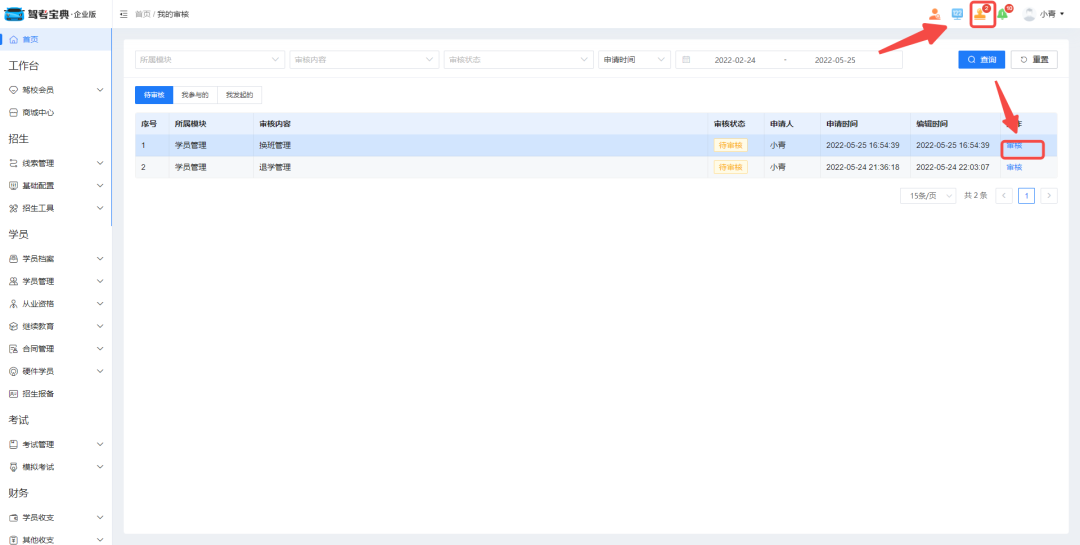Click the orange user icon in header

click(935, 14)
